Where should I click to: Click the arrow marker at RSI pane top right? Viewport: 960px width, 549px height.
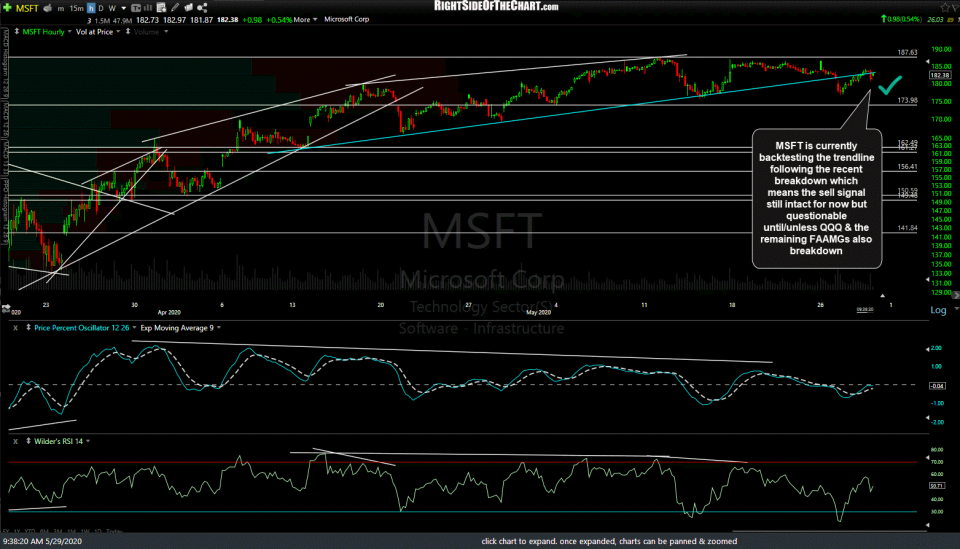click(x=927, y=459)
